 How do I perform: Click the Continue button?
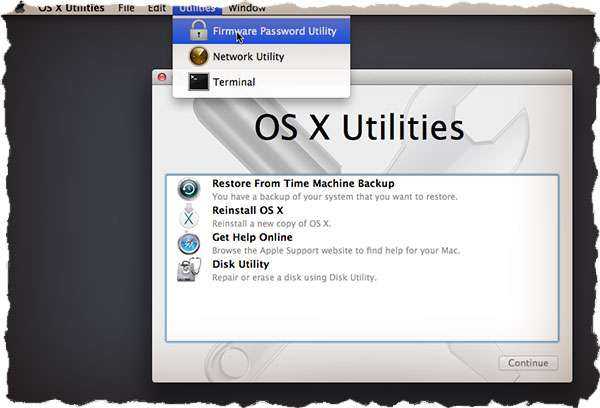[x=528, y=363]
